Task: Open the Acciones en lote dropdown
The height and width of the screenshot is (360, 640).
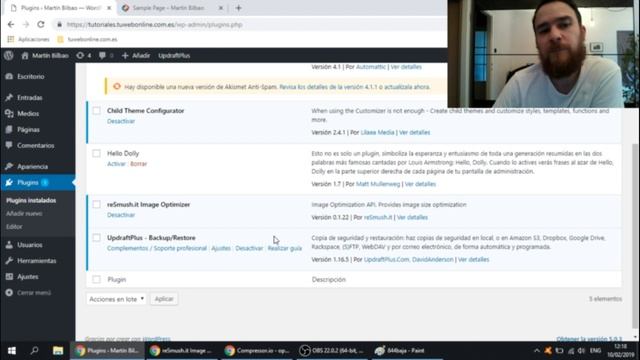Action: (116, 299)
